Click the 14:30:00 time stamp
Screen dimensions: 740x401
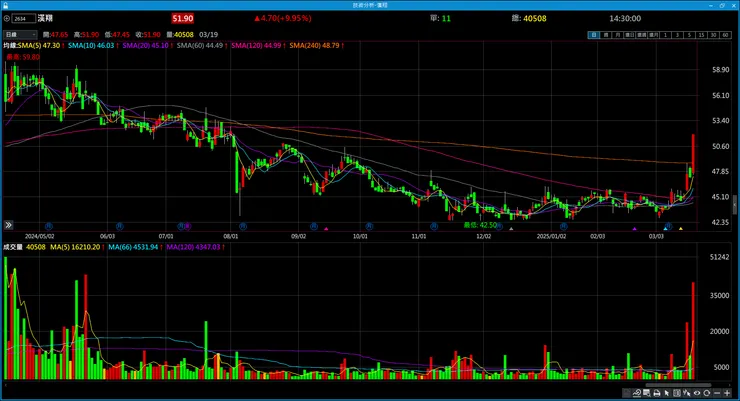click(625, 18)
